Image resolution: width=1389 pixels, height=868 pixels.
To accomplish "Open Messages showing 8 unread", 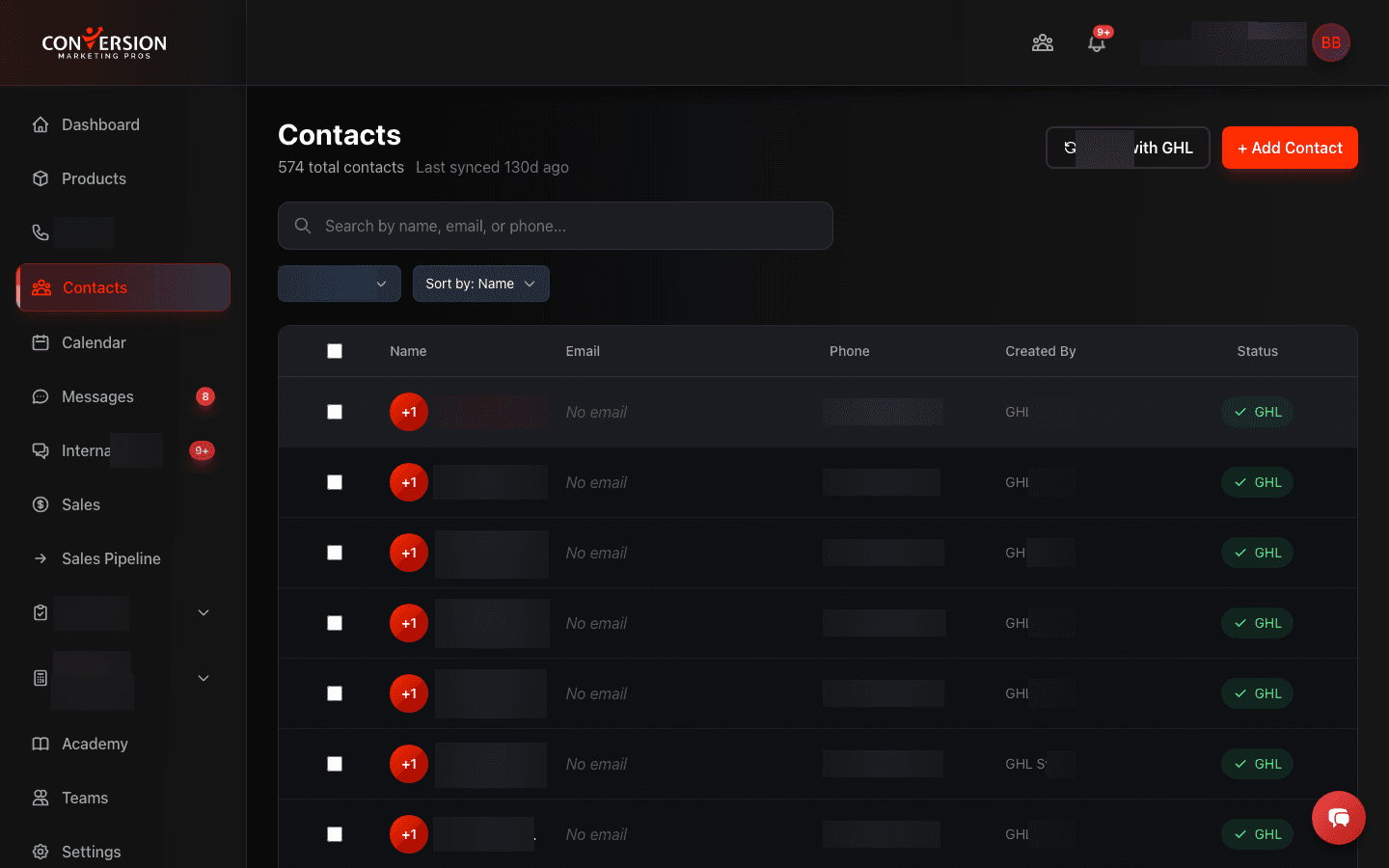I will [97, 396].
